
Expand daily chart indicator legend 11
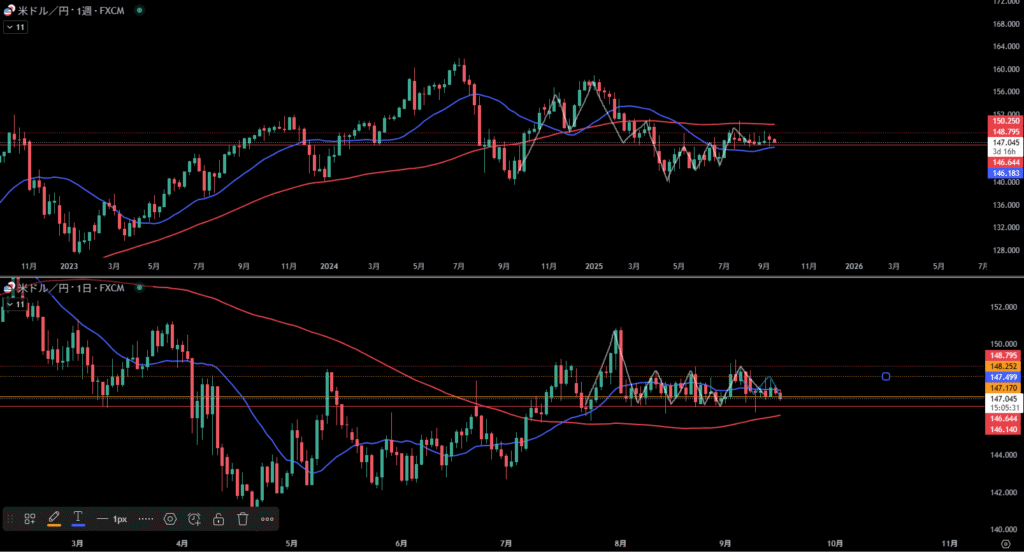[15, 304]
